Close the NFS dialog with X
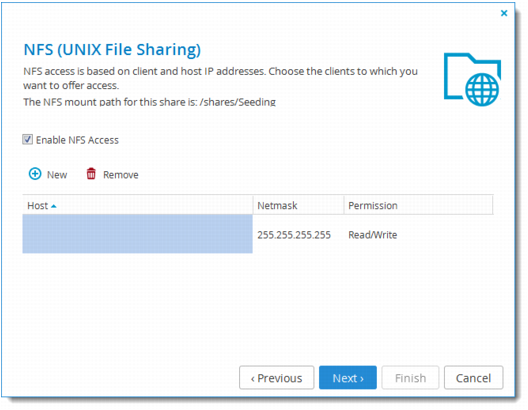The width and height of the screenshot is (528, 410). pyautogui.click(x=504, y=13)
